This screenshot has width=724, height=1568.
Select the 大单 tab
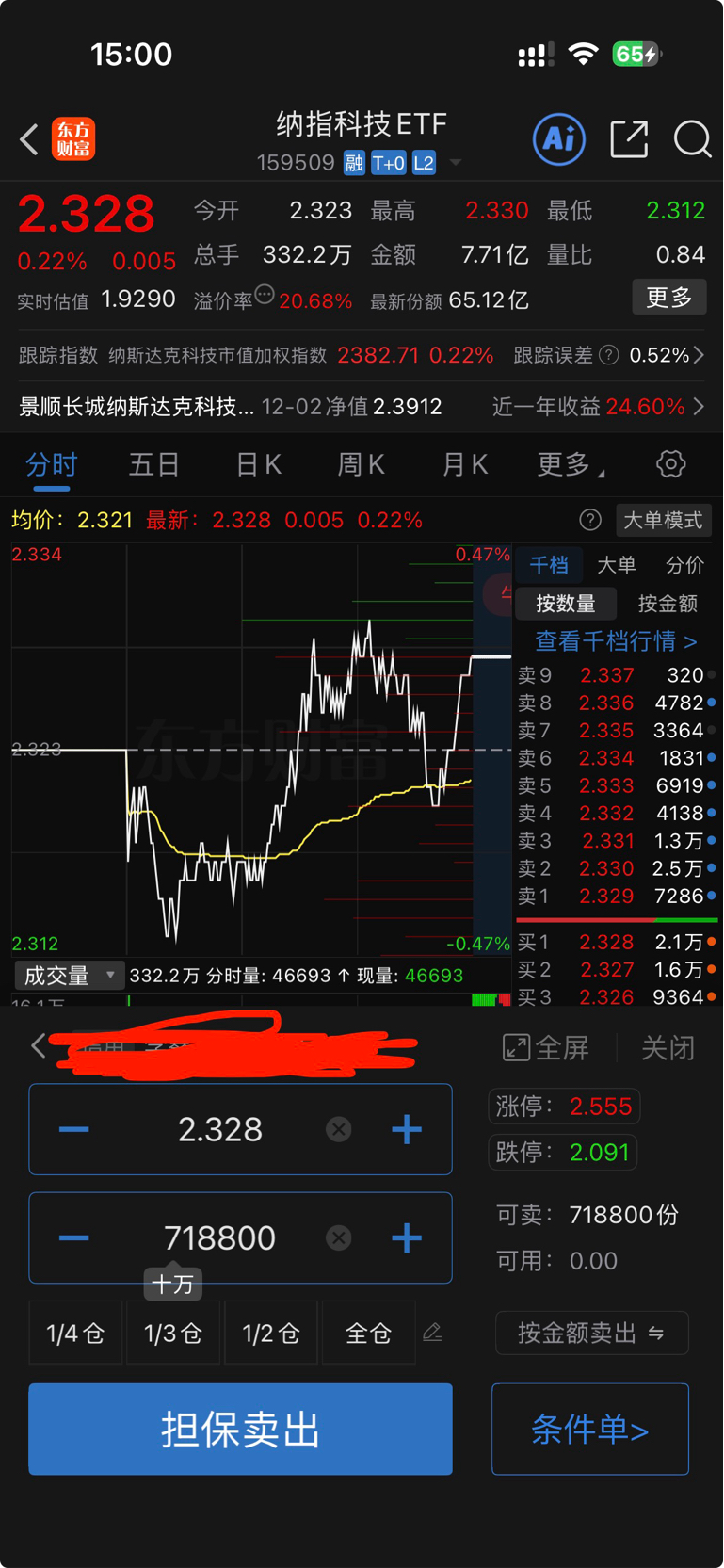[x=617, y=565]
